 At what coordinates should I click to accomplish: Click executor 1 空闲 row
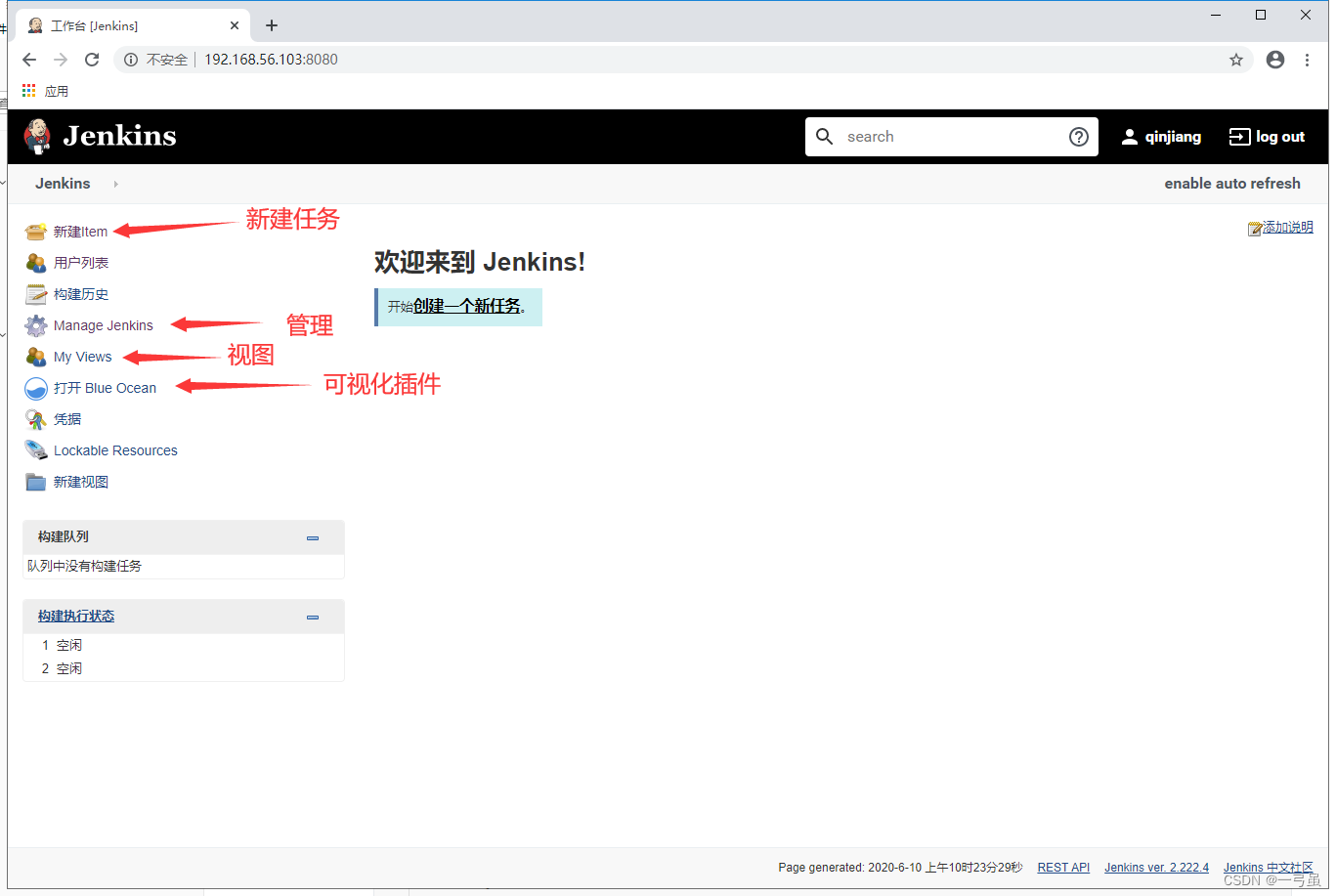pyautogui.click(x=184, y=645)
